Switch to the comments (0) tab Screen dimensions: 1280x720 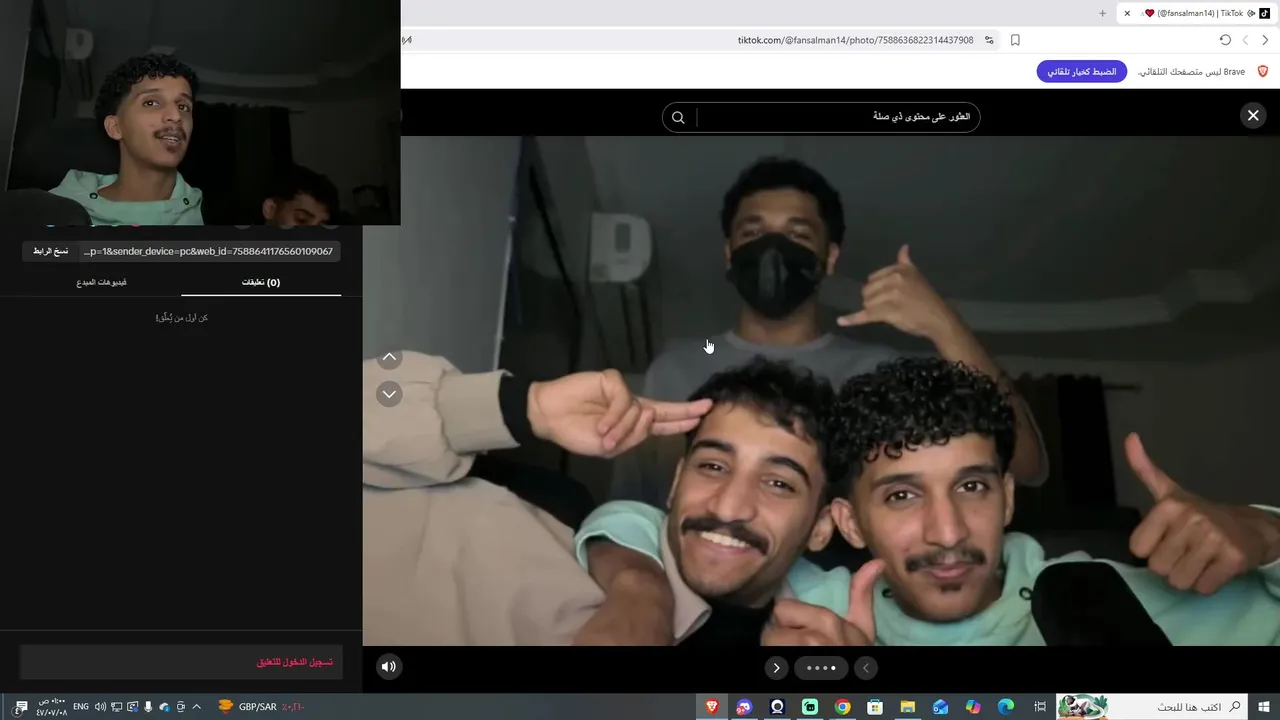261,282
